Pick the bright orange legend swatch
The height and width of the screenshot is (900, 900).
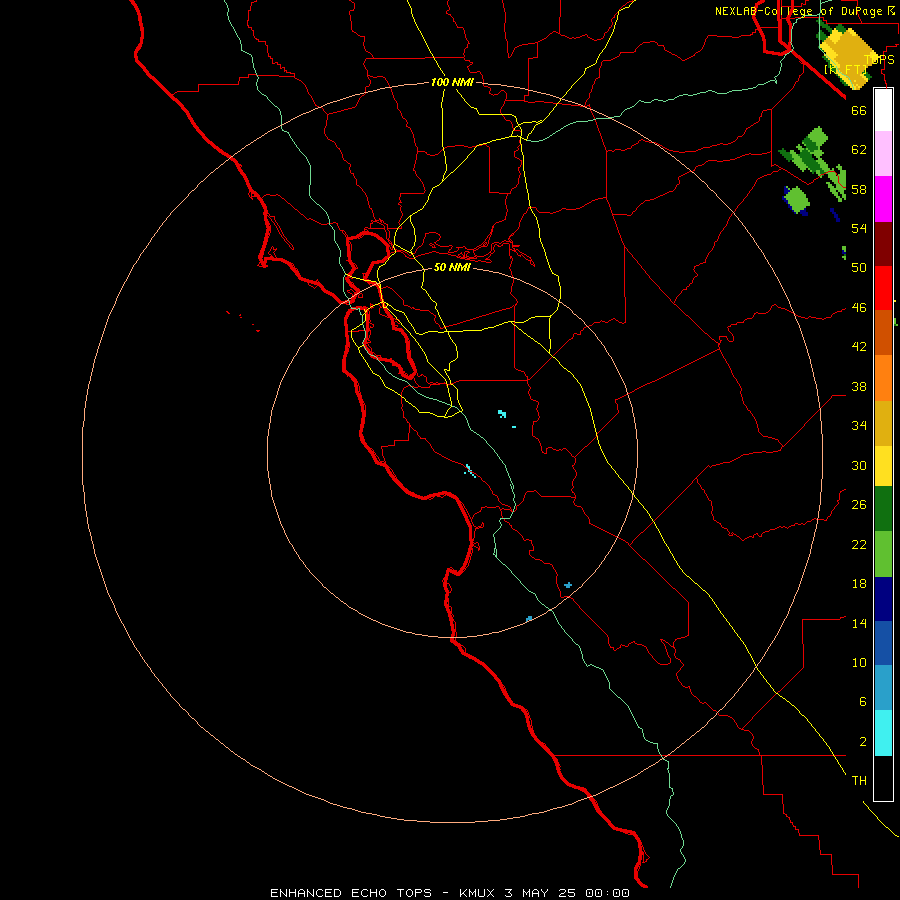(x=883, y=378)
